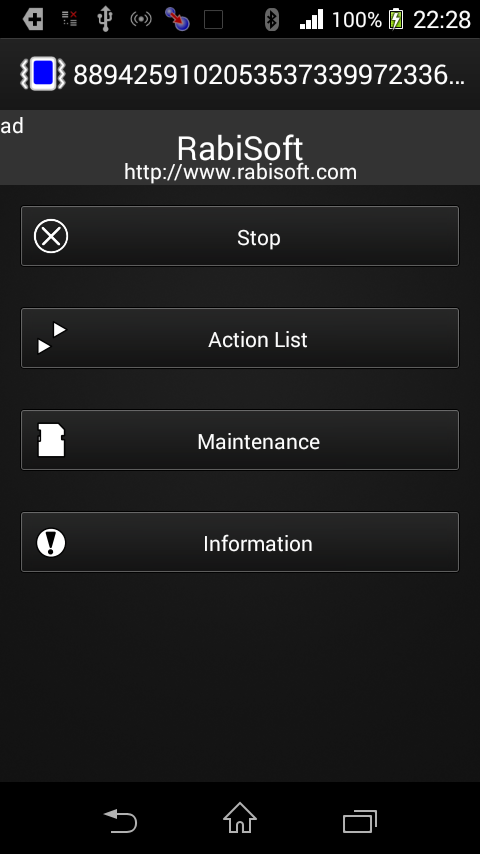Click the exclamation mark Information icon
The height and width of the screenshot is (854, 480).
coord(51,542)
